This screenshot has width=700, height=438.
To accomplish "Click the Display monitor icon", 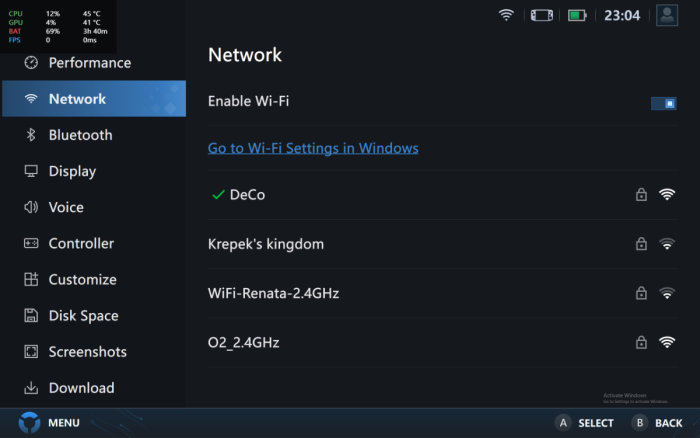I will tap(31, 171).
